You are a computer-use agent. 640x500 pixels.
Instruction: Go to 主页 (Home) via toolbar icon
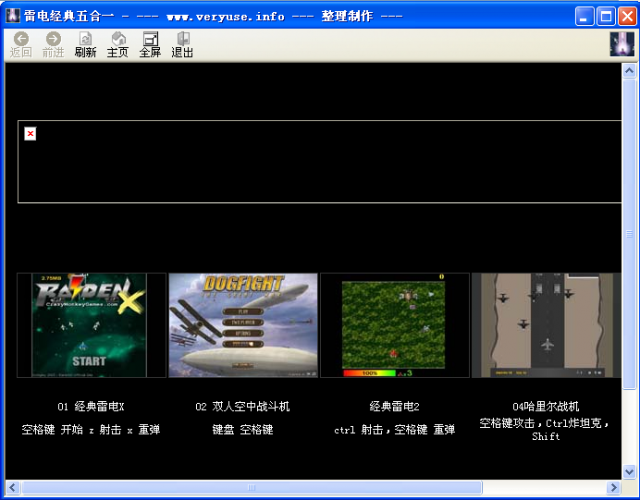[x=118, y=44]
